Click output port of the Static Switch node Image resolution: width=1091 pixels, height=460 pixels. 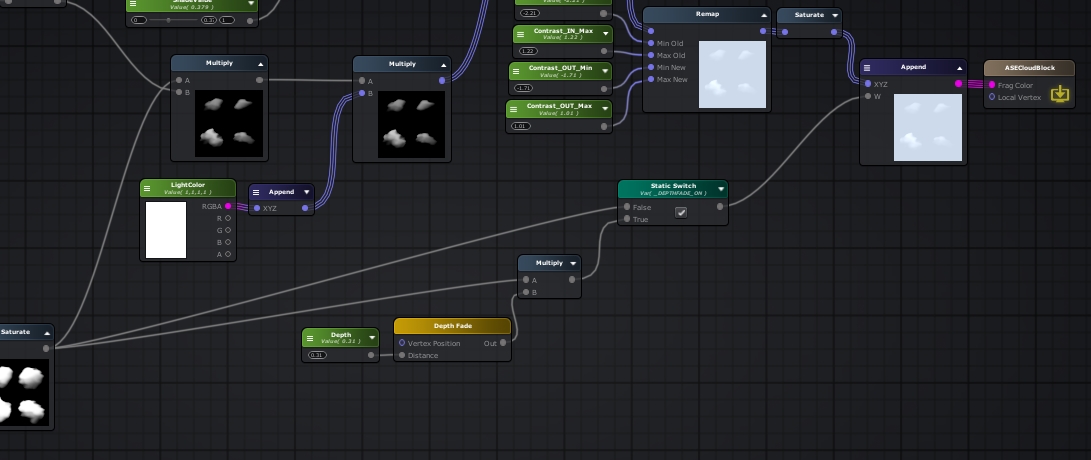[x=719, y=207]
